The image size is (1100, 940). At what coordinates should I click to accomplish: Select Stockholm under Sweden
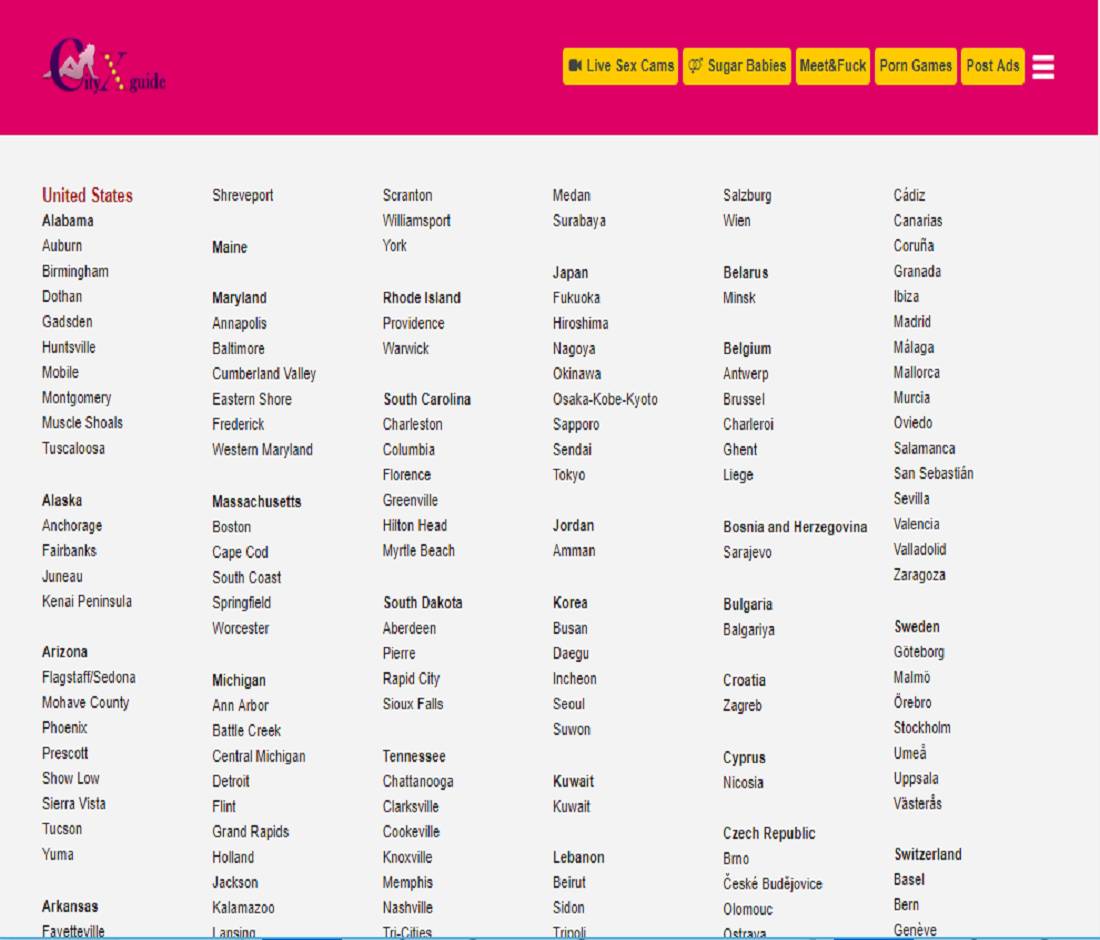[922, 727]
